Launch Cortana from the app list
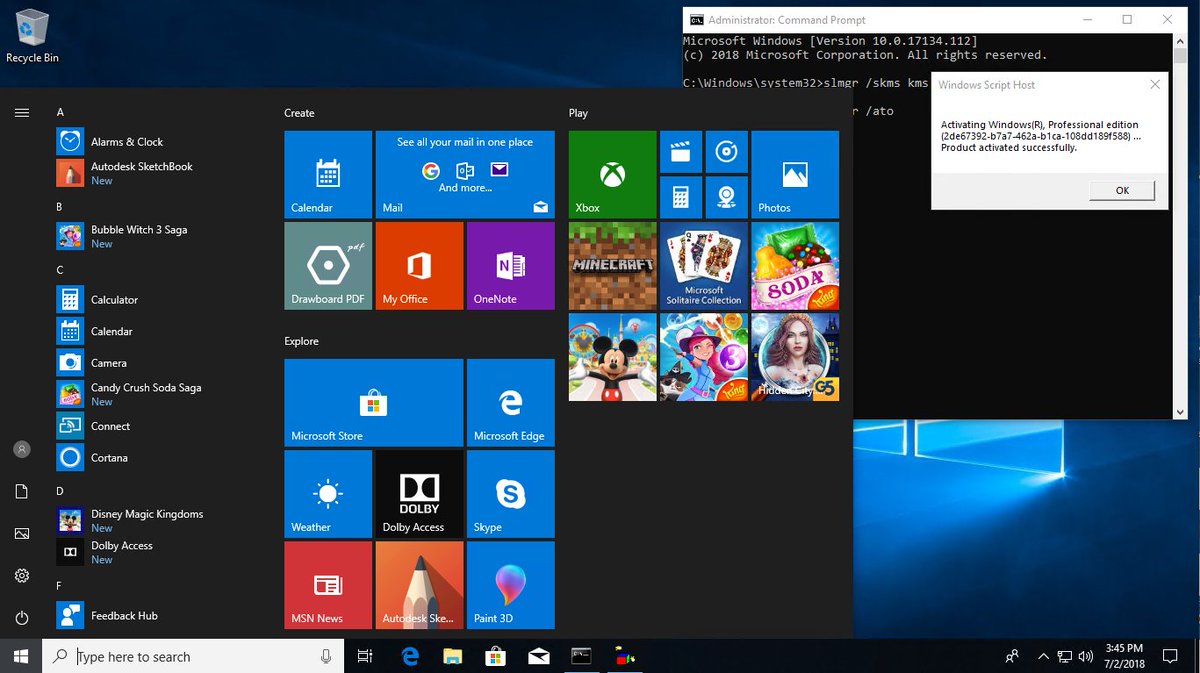 pyautogui.click(x=160, y=458)
